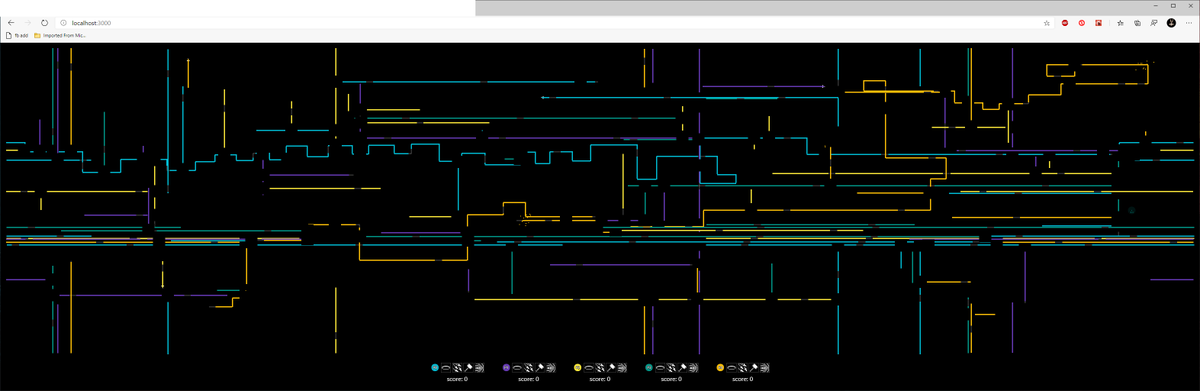Open the Favorites list button
The image size is (1200, 391).
pos(1121,23)
